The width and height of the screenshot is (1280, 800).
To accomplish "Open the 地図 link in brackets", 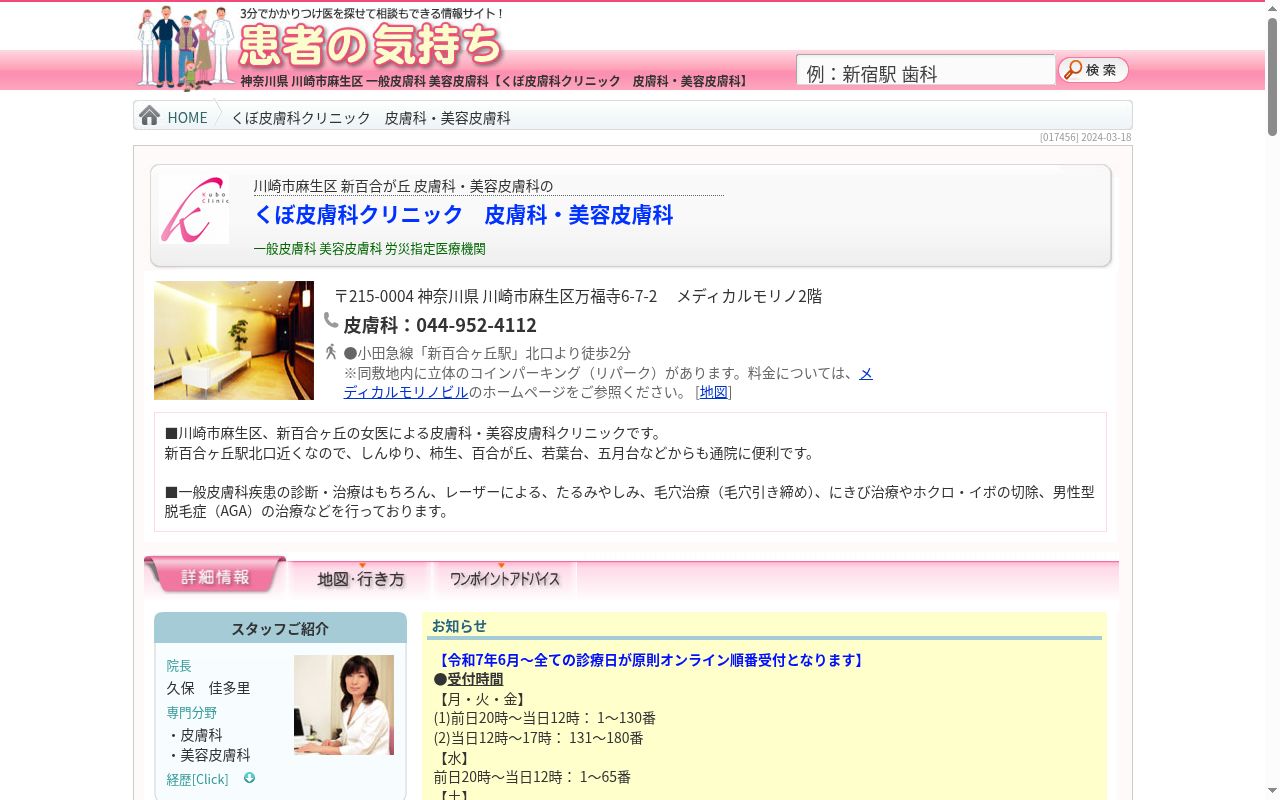I will click(714, 392).
